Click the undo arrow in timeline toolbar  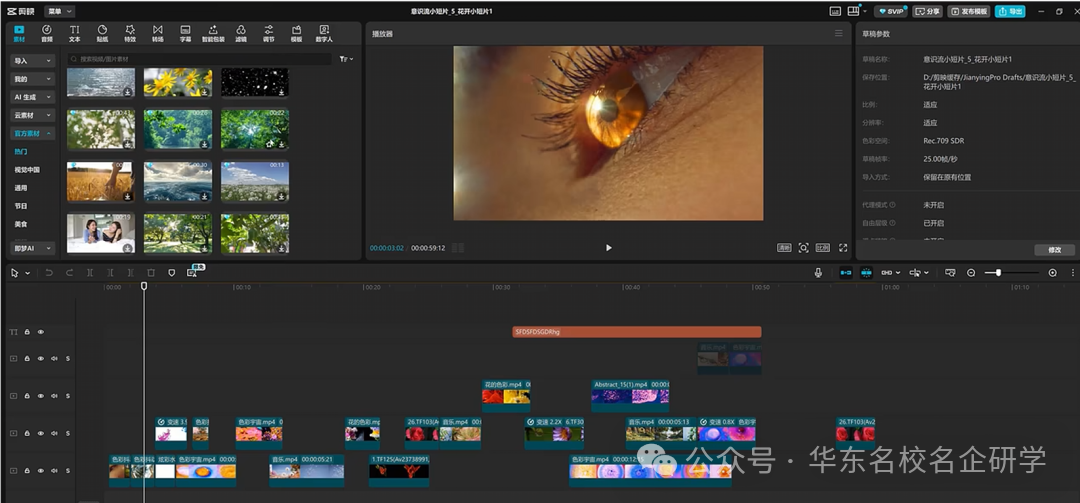coord(49,272)
